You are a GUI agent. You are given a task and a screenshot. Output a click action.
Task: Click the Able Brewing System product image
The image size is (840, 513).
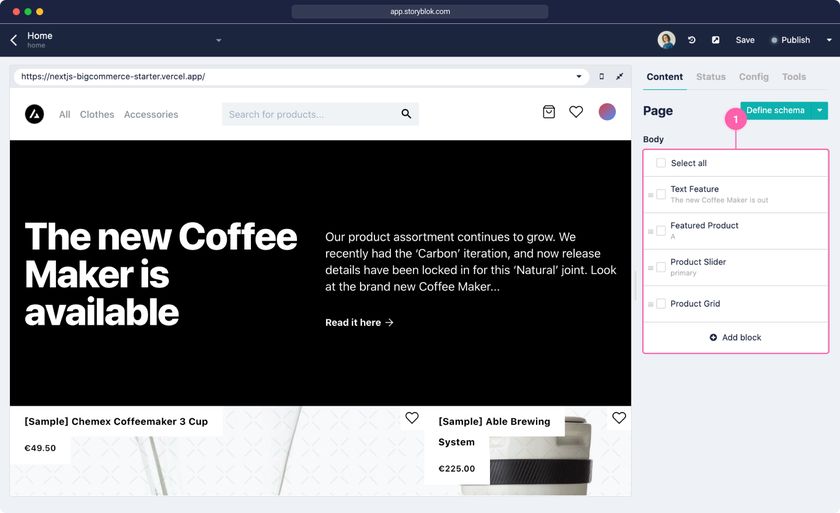541,463
